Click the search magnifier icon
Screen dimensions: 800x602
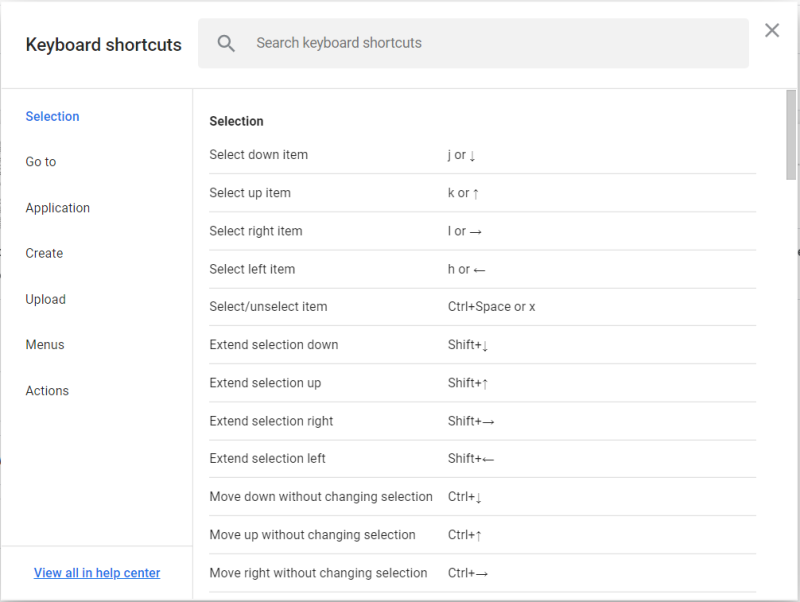click(226, 43)
